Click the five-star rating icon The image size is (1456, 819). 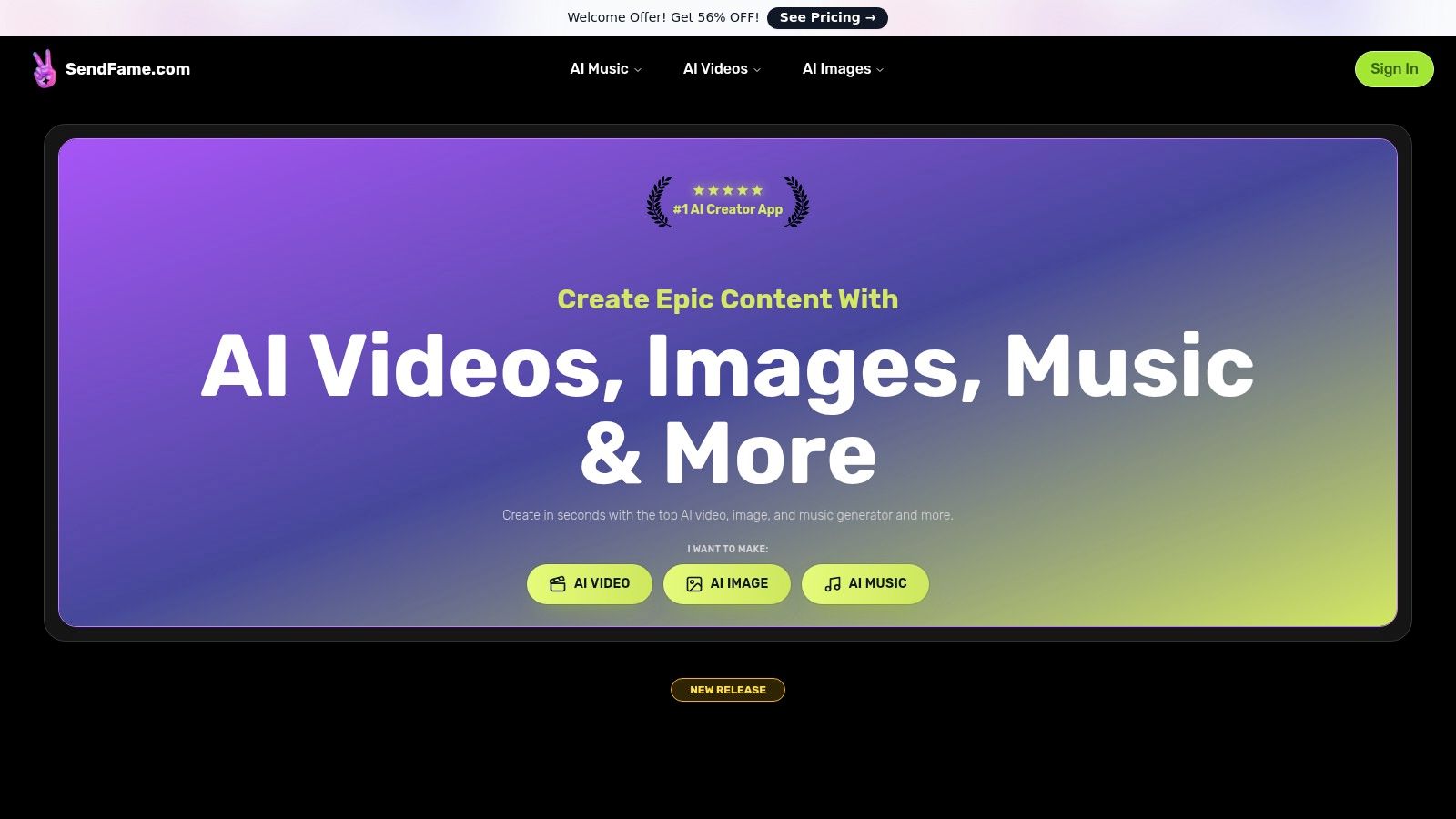727,190
